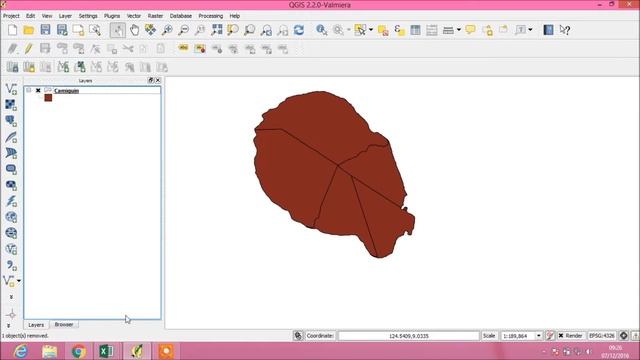Undock the Layers panel with the float button
This screenshot has height=360, width=640.
tap(151, 80)
